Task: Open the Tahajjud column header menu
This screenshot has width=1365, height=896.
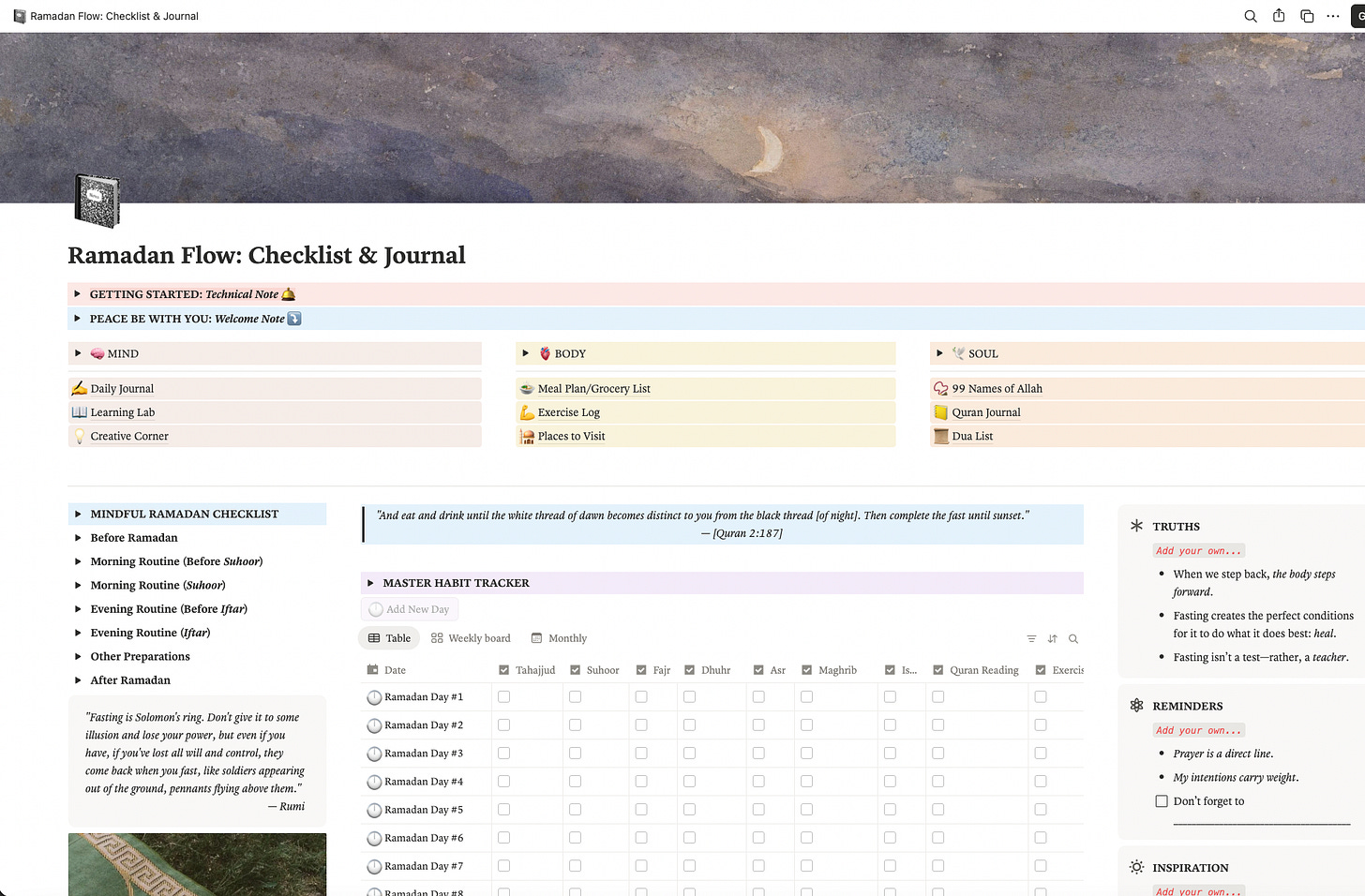Action: (527, 670)
